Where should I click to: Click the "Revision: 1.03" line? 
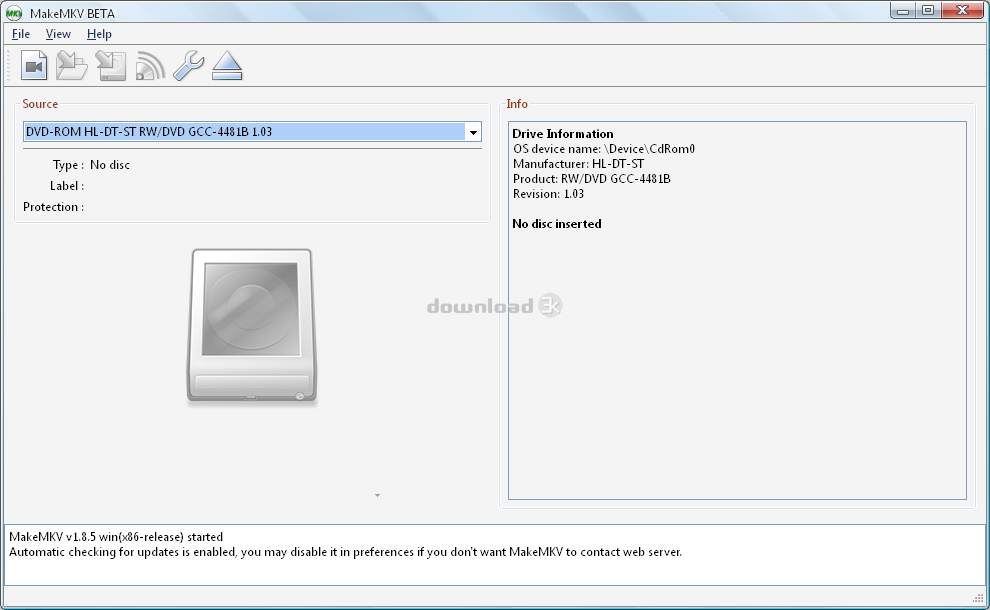(x=548, y=194)
